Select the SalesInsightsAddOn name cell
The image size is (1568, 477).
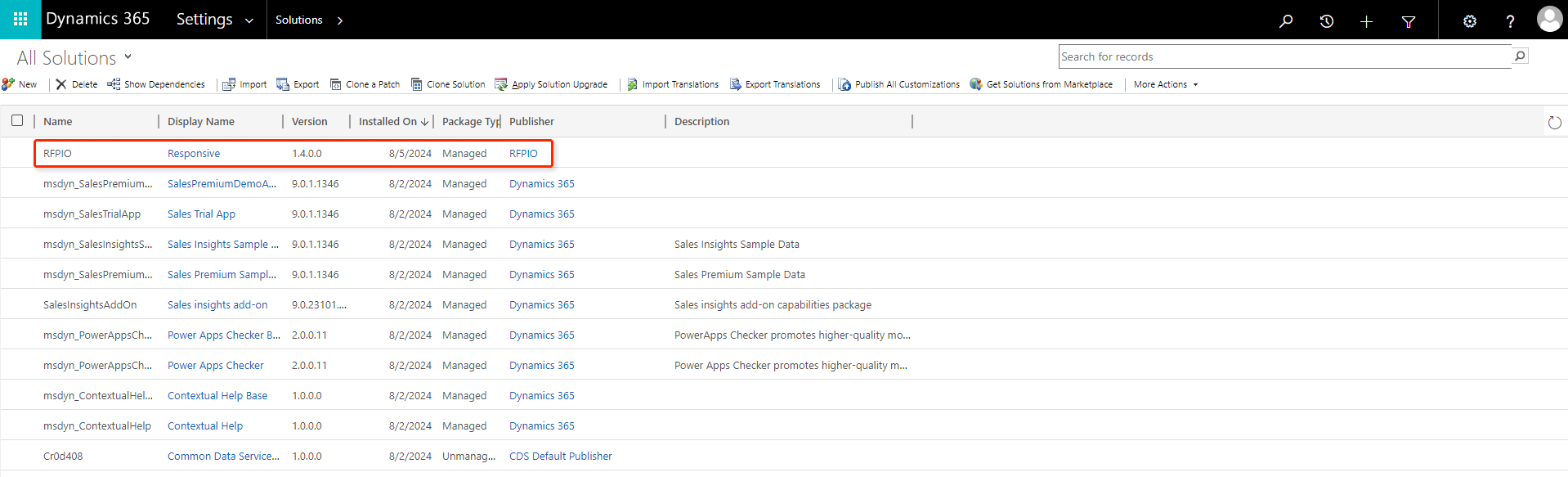click(x=90, y=304)
